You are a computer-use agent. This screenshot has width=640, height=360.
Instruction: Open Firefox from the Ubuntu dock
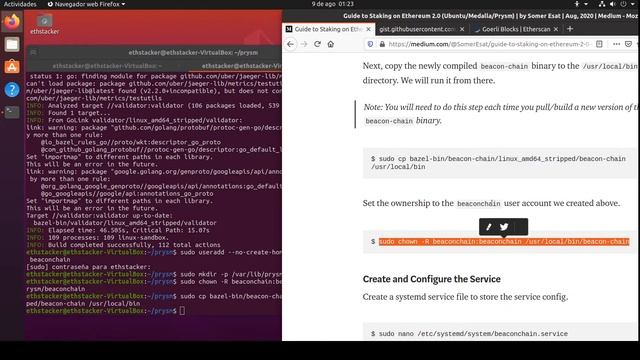point(12,21)
